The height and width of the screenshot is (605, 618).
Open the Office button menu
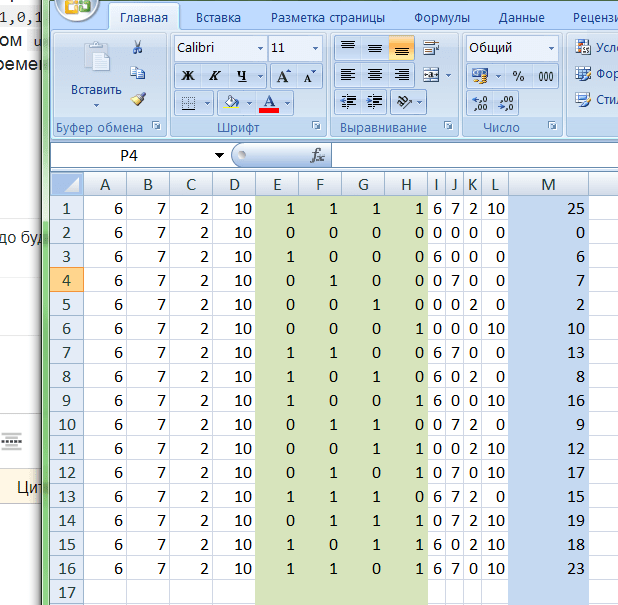(x=78, y=8)
